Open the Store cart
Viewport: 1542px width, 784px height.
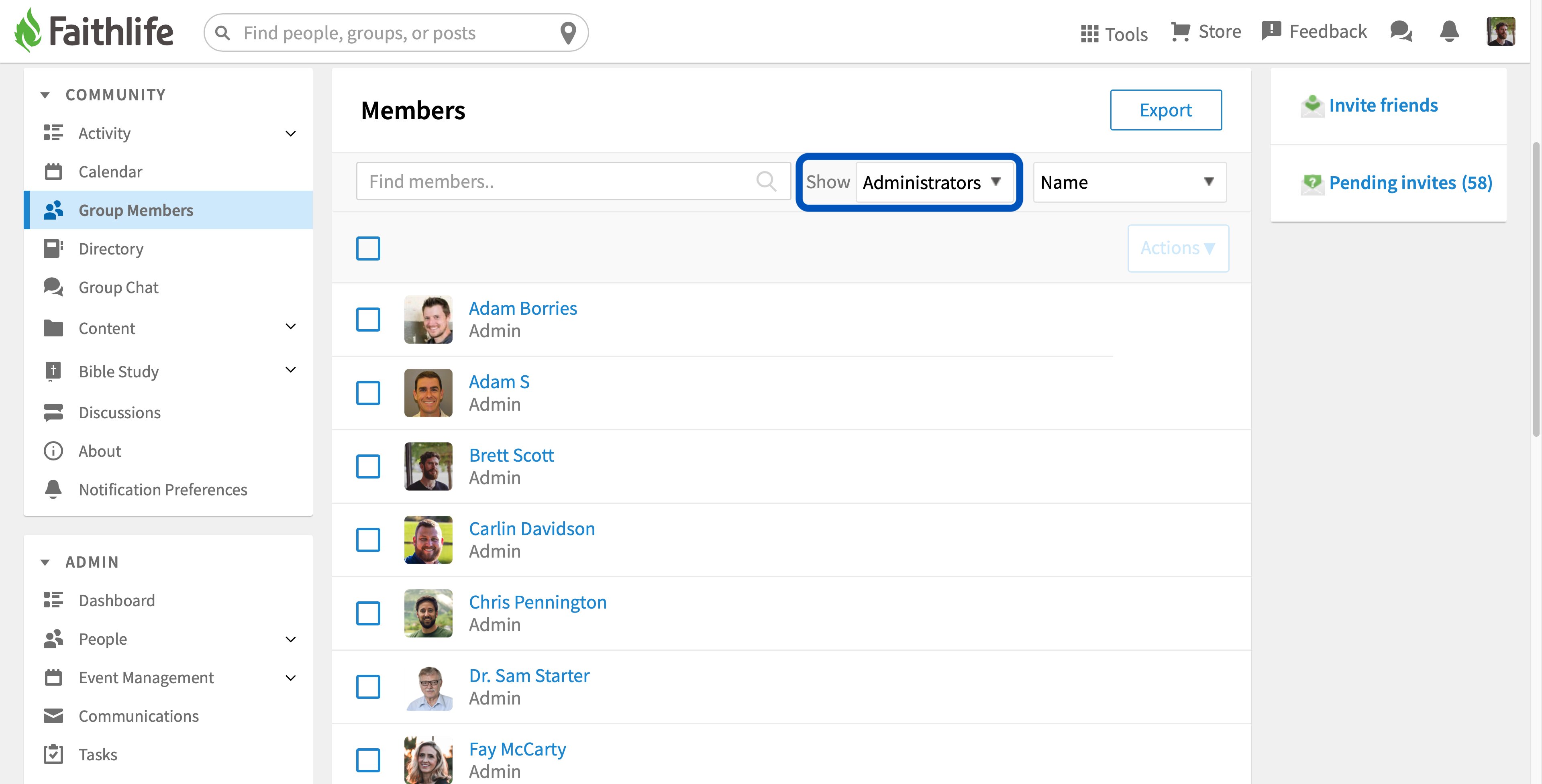(x=1205, y=32)
